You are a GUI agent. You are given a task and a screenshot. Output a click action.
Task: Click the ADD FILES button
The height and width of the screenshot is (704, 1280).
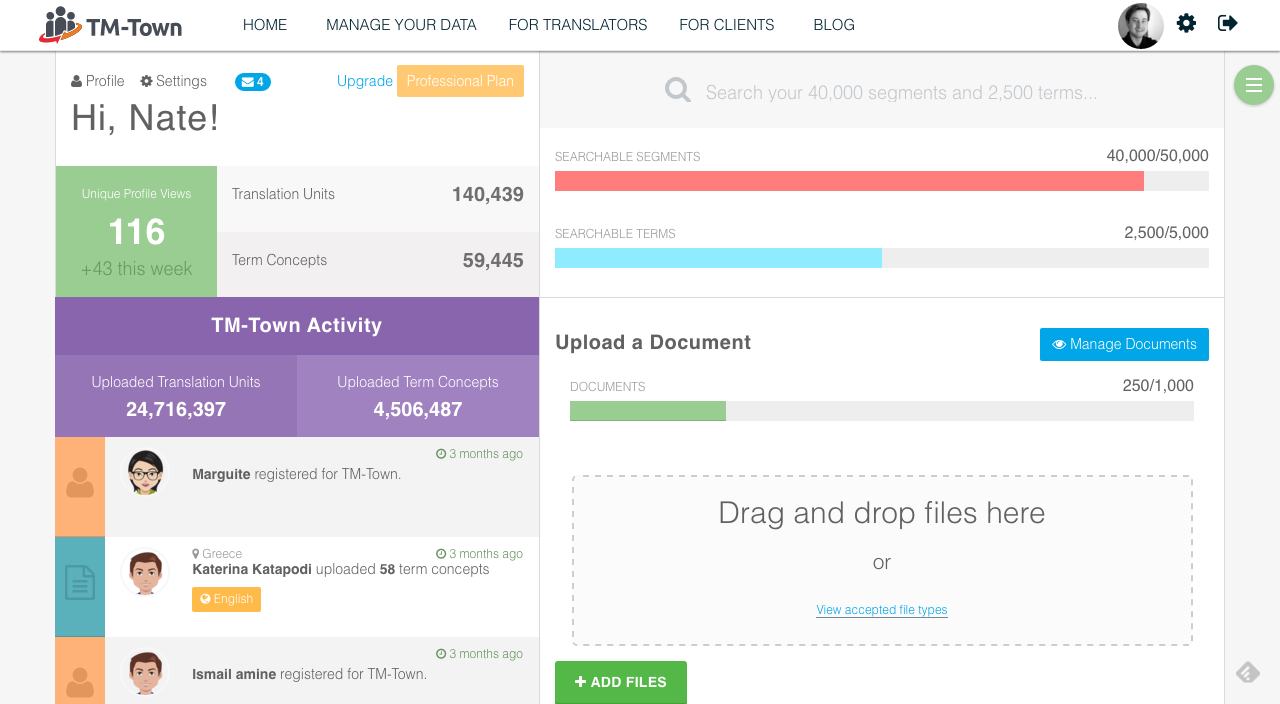(621, 682)
